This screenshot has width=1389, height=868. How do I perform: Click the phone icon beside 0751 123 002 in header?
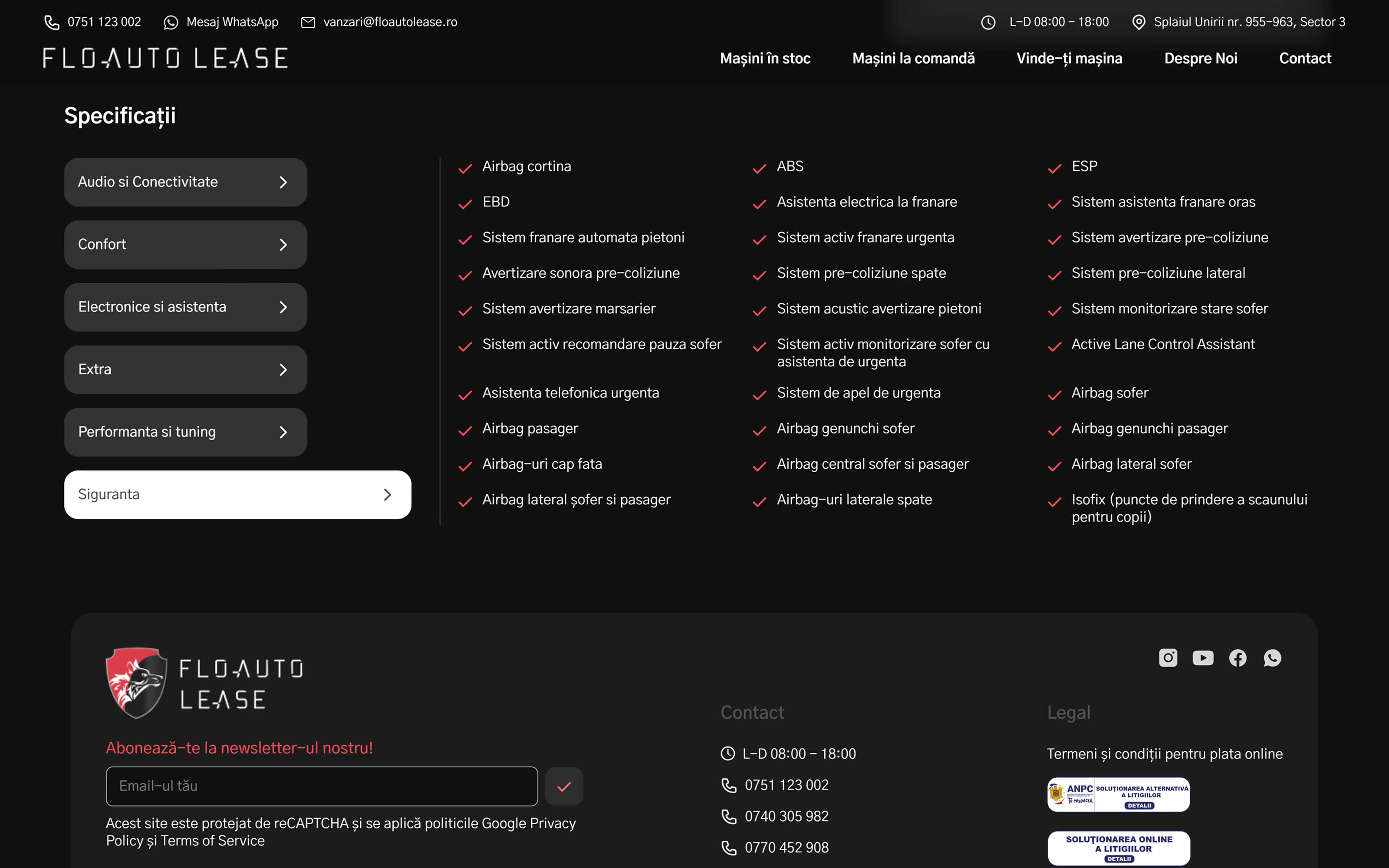pos(52,23)
